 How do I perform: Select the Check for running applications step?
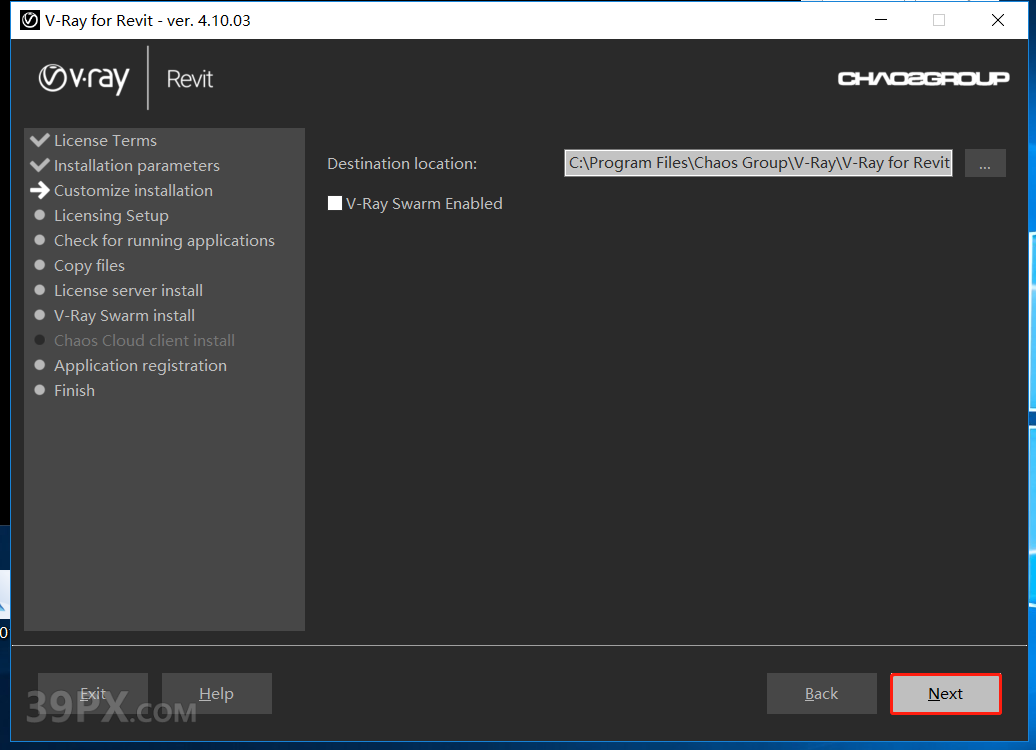[x=165, y=241]
